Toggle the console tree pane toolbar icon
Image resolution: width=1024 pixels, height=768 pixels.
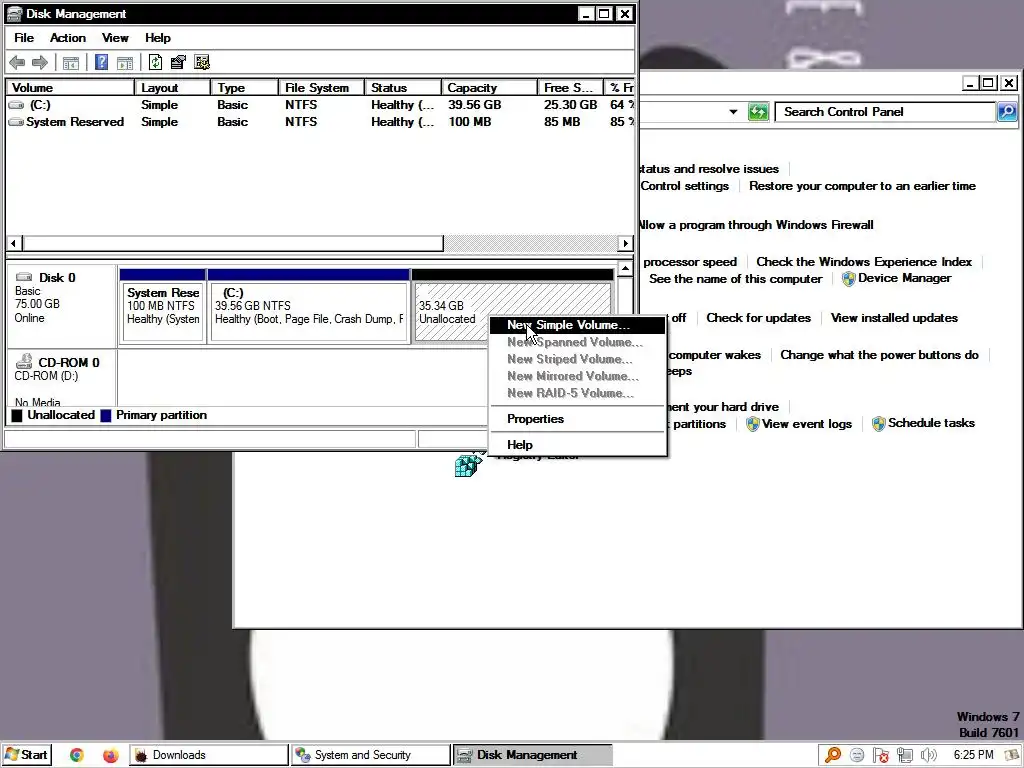[71, 63]
